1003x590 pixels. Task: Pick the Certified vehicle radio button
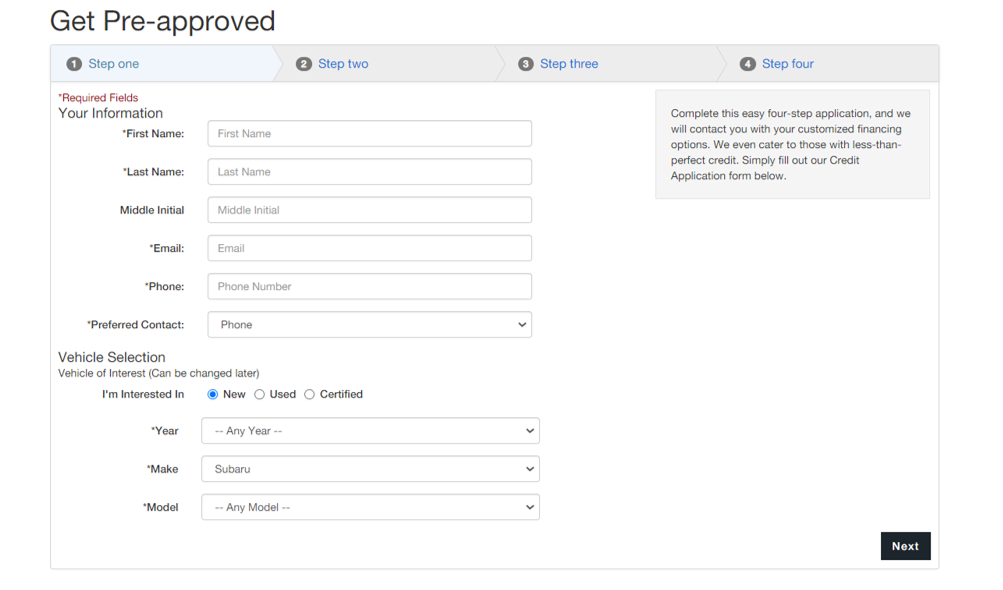[x=310, y=395]
